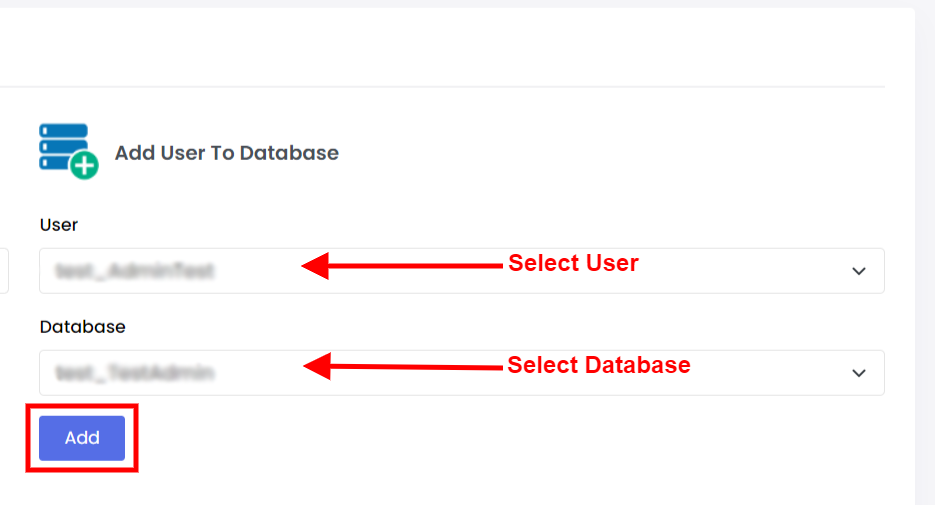This screenshot has width=935, height=505.
Task: Click the Database field label
Action: tap(83, 327)
